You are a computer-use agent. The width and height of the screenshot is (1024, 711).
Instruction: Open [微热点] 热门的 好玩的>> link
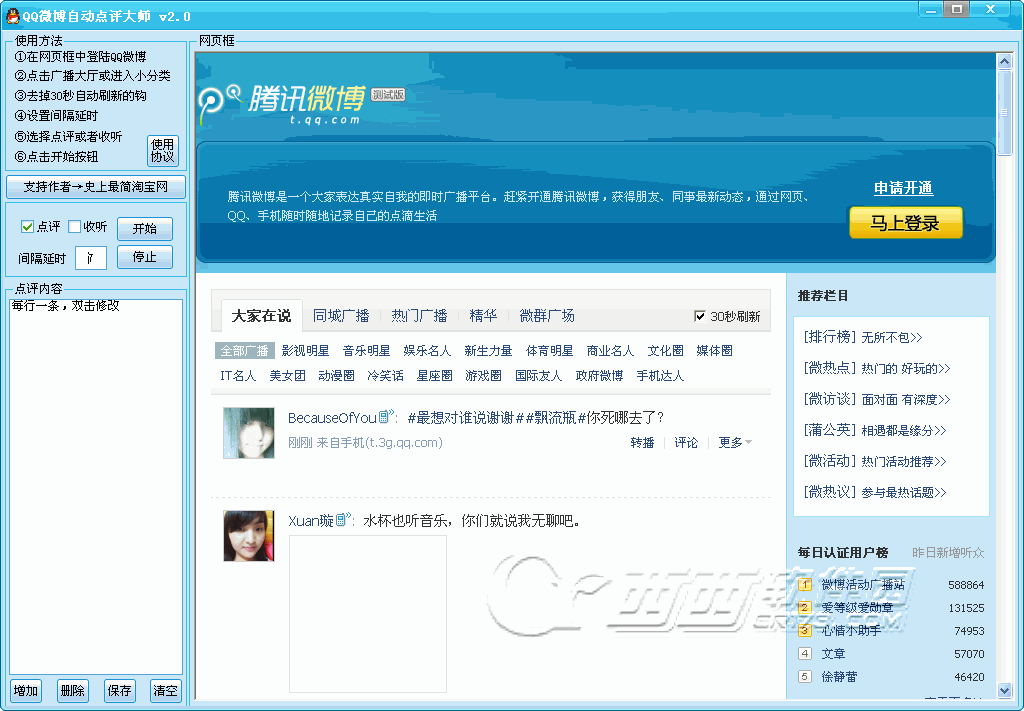click(x=876, y=368)
